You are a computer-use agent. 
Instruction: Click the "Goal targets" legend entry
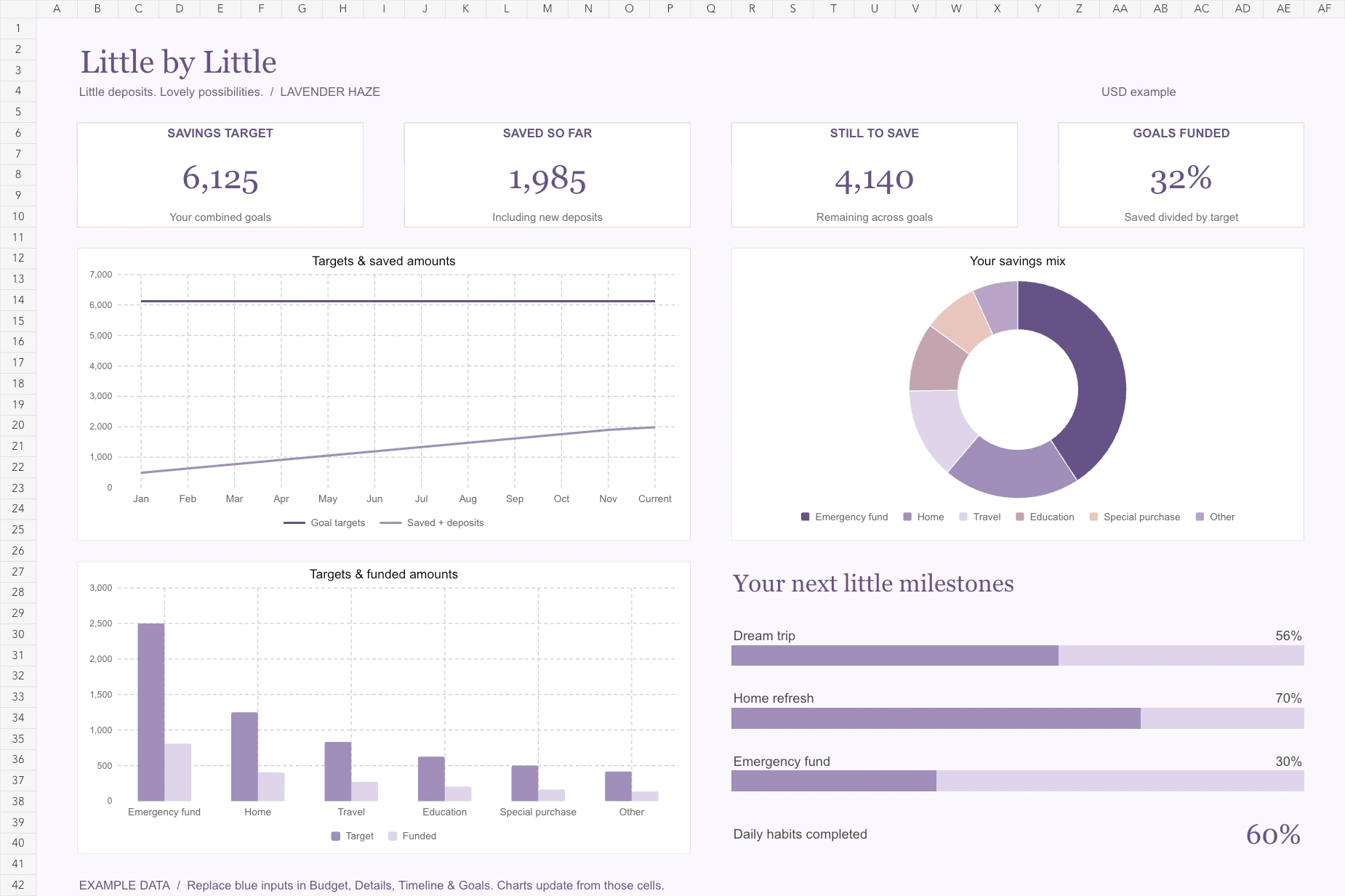point(324,522)
